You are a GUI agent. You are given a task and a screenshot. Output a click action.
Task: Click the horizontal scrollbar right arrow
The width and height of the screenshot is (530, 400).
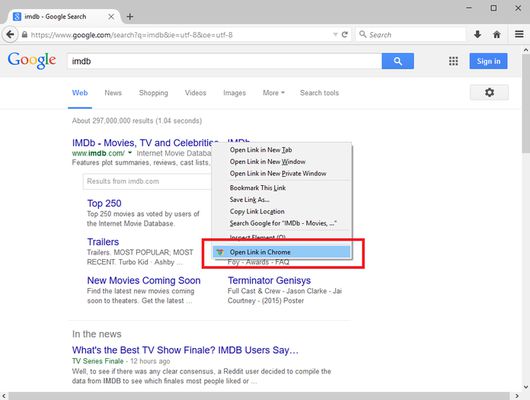coord(517,396)
